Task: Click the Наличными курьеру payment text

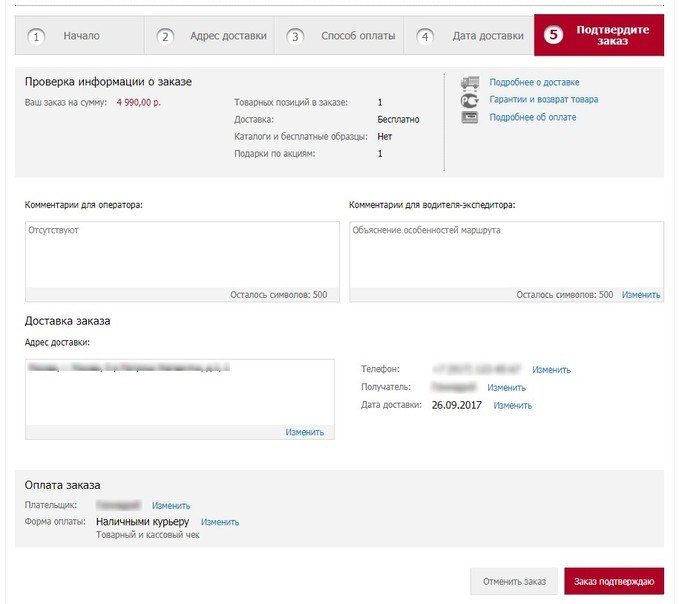Action: pos(142,522)
